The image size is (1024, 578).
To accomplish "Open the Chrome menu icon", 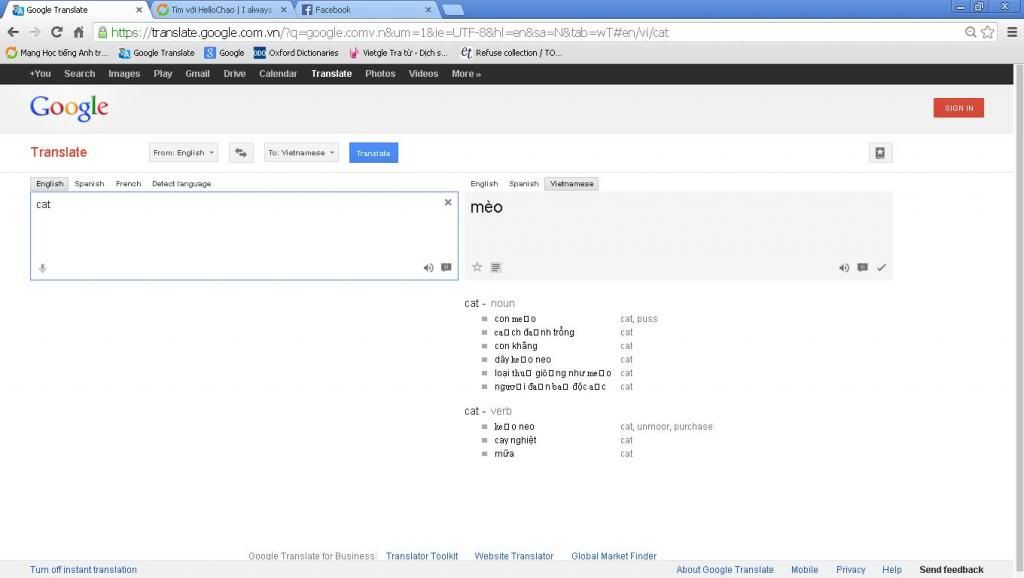I will click(x=1012, y=32).
